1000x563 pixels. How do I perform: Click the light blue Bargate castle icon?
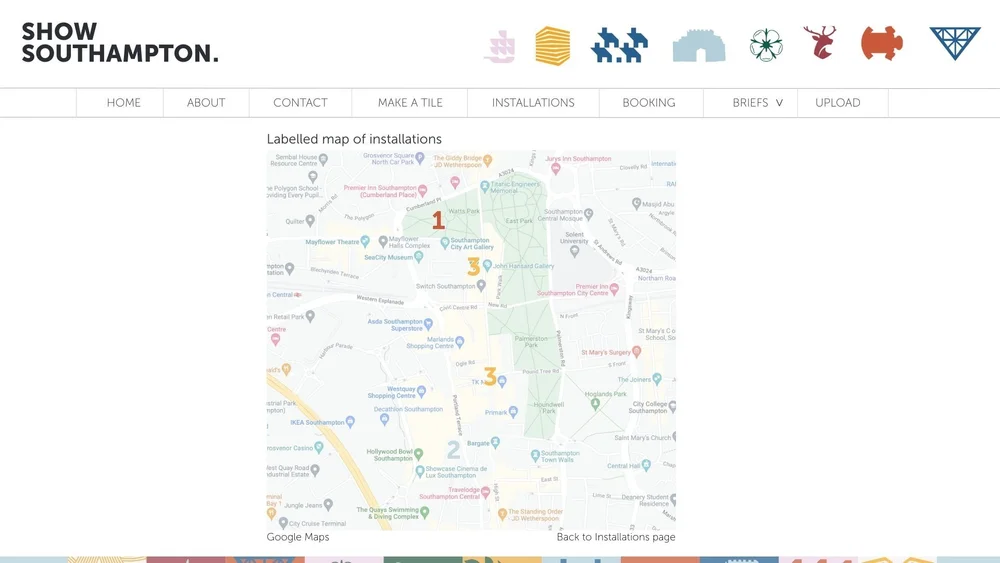(699, 45)
